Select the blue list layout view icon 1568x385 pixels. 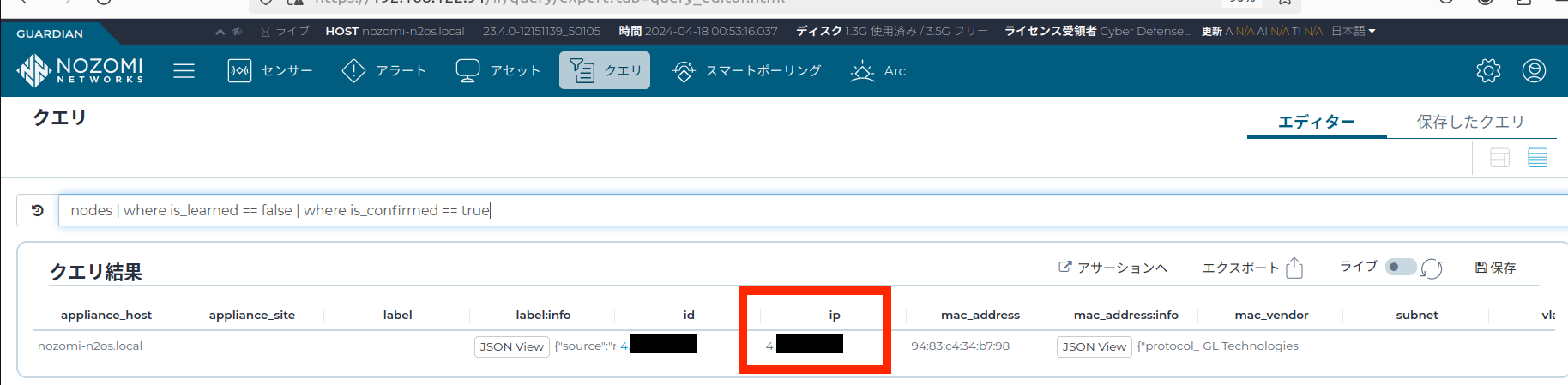(x=1537, y=158)
